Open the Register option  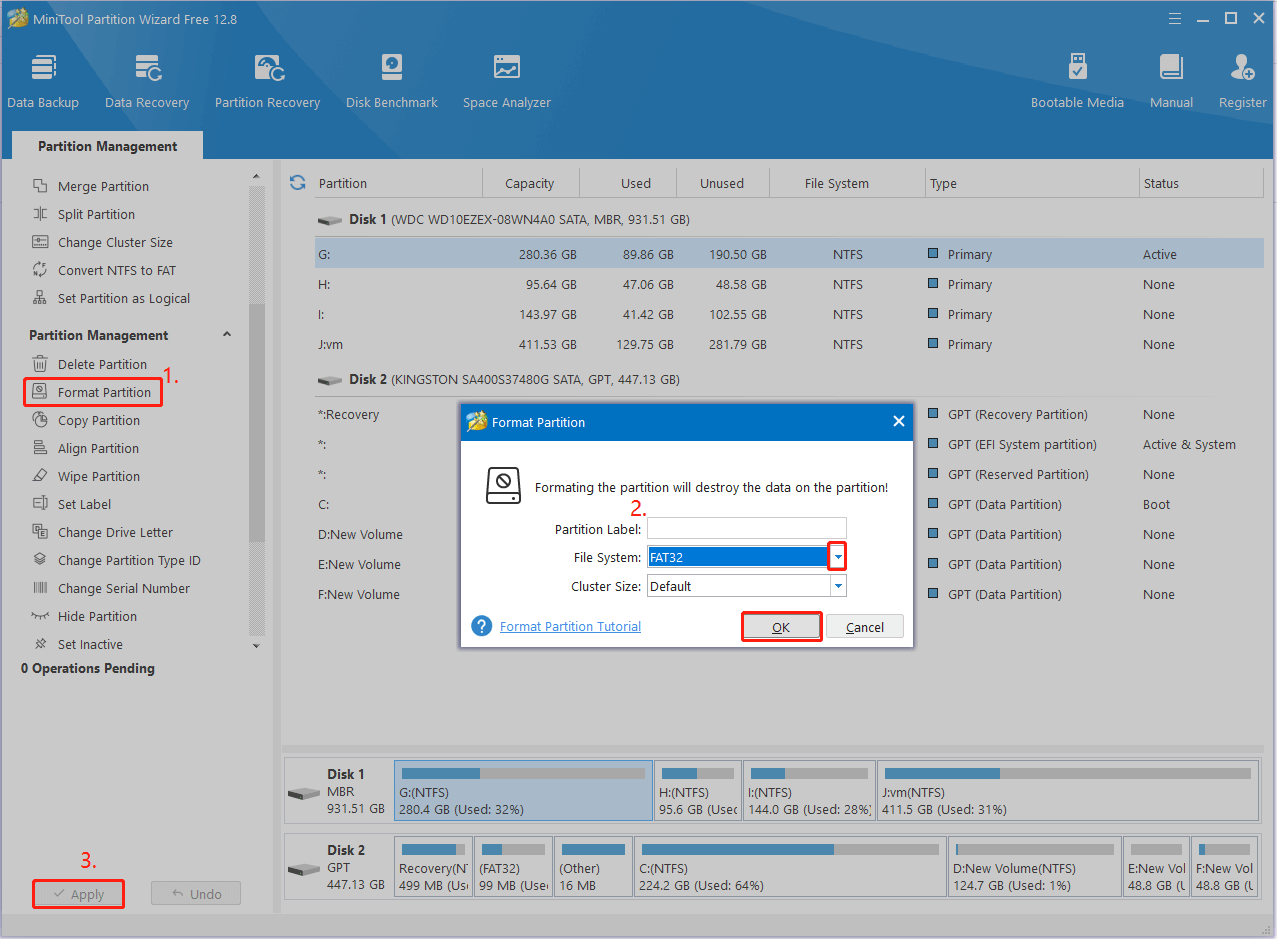(1243, 82)
